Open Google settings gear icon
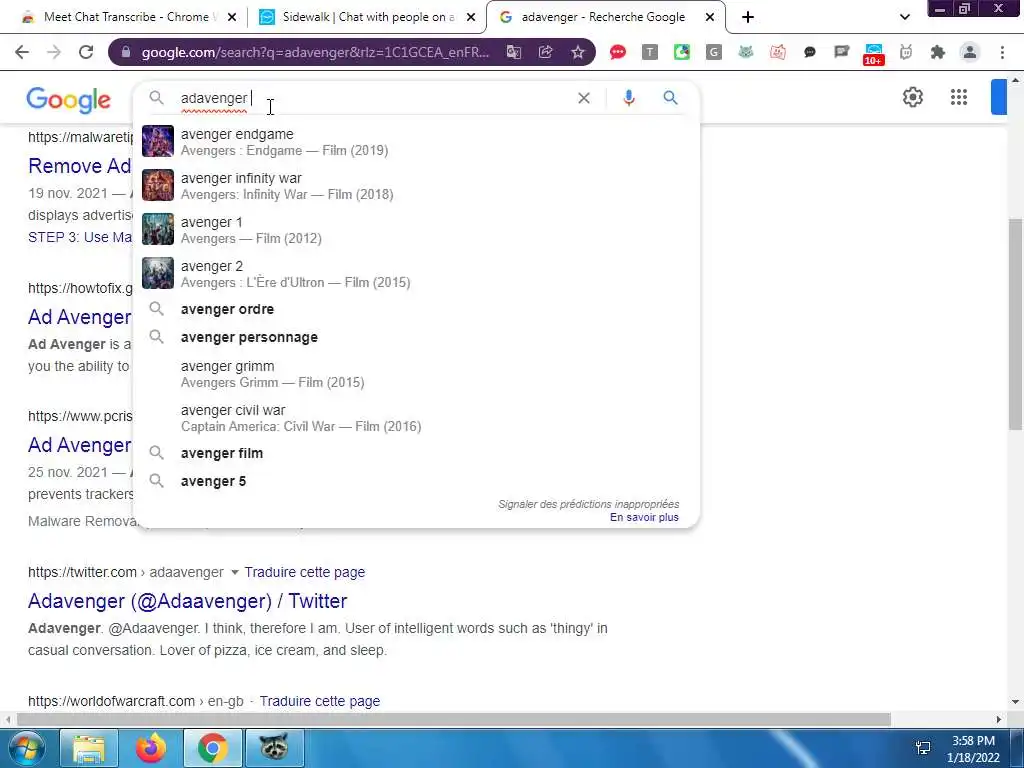 click(x=912, y=97)
